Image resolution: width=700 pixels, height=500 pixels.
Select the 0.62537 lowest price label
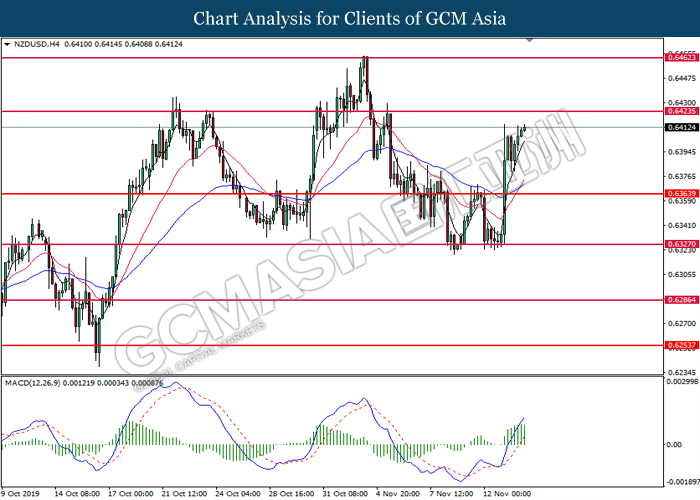point(681,346)
